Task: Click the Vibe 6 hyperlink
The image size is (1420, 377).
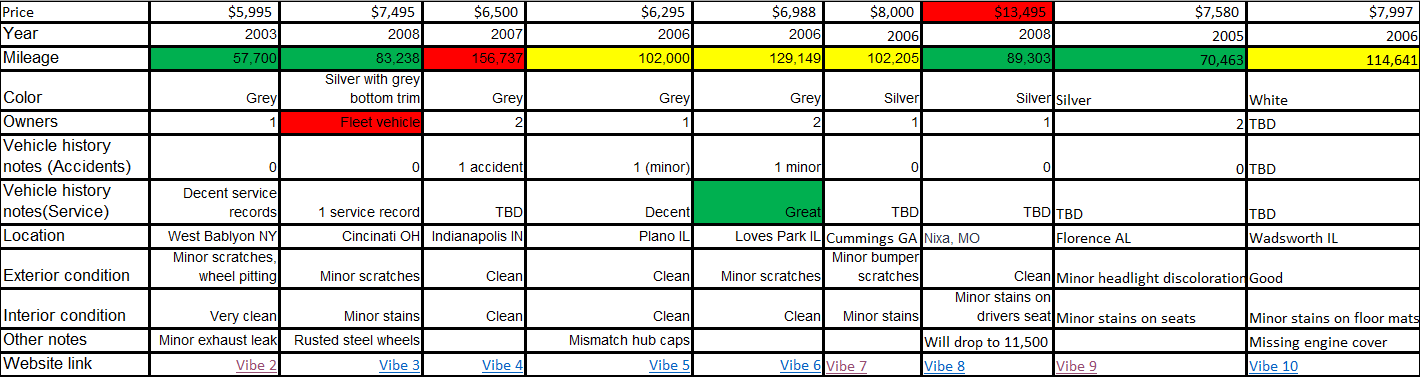Action: 800,366
